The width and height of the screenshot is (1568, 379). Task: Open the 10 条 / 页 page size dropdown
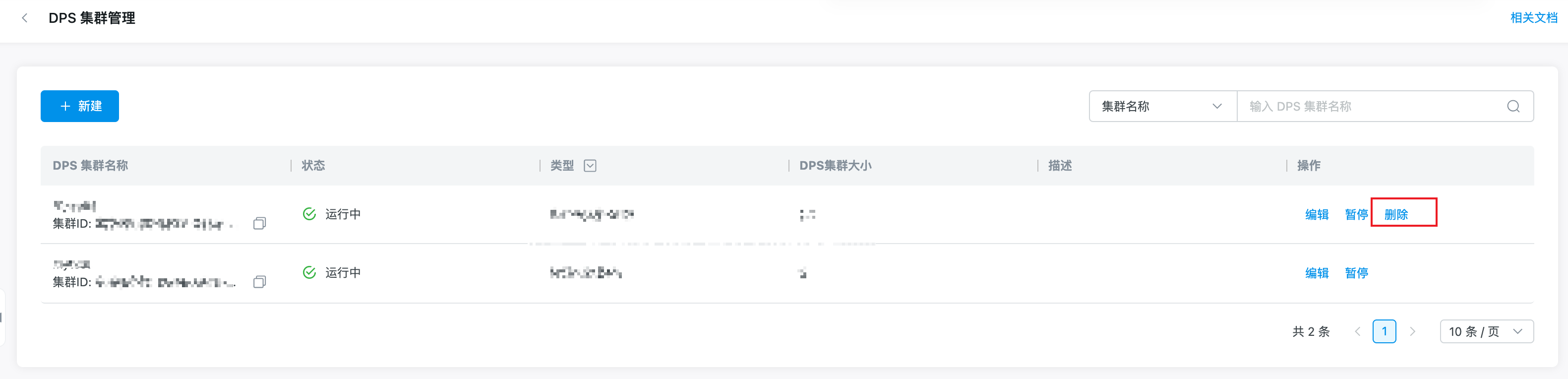(x=1486, y=331)
